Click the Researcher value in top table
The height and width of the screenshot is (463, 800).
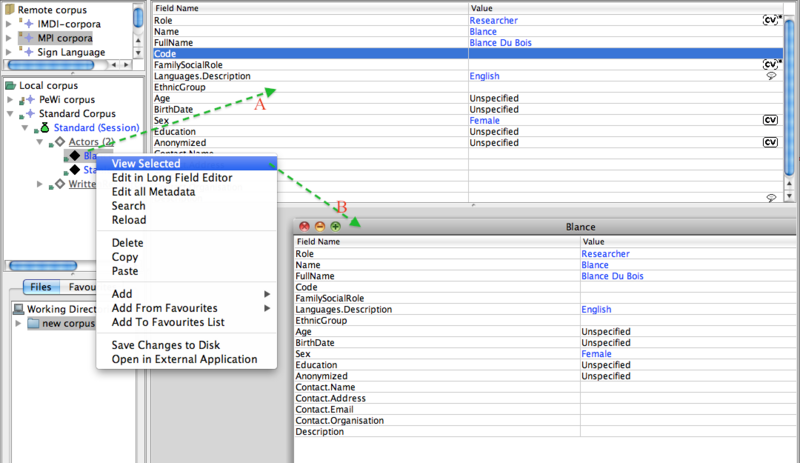(493, 20)
